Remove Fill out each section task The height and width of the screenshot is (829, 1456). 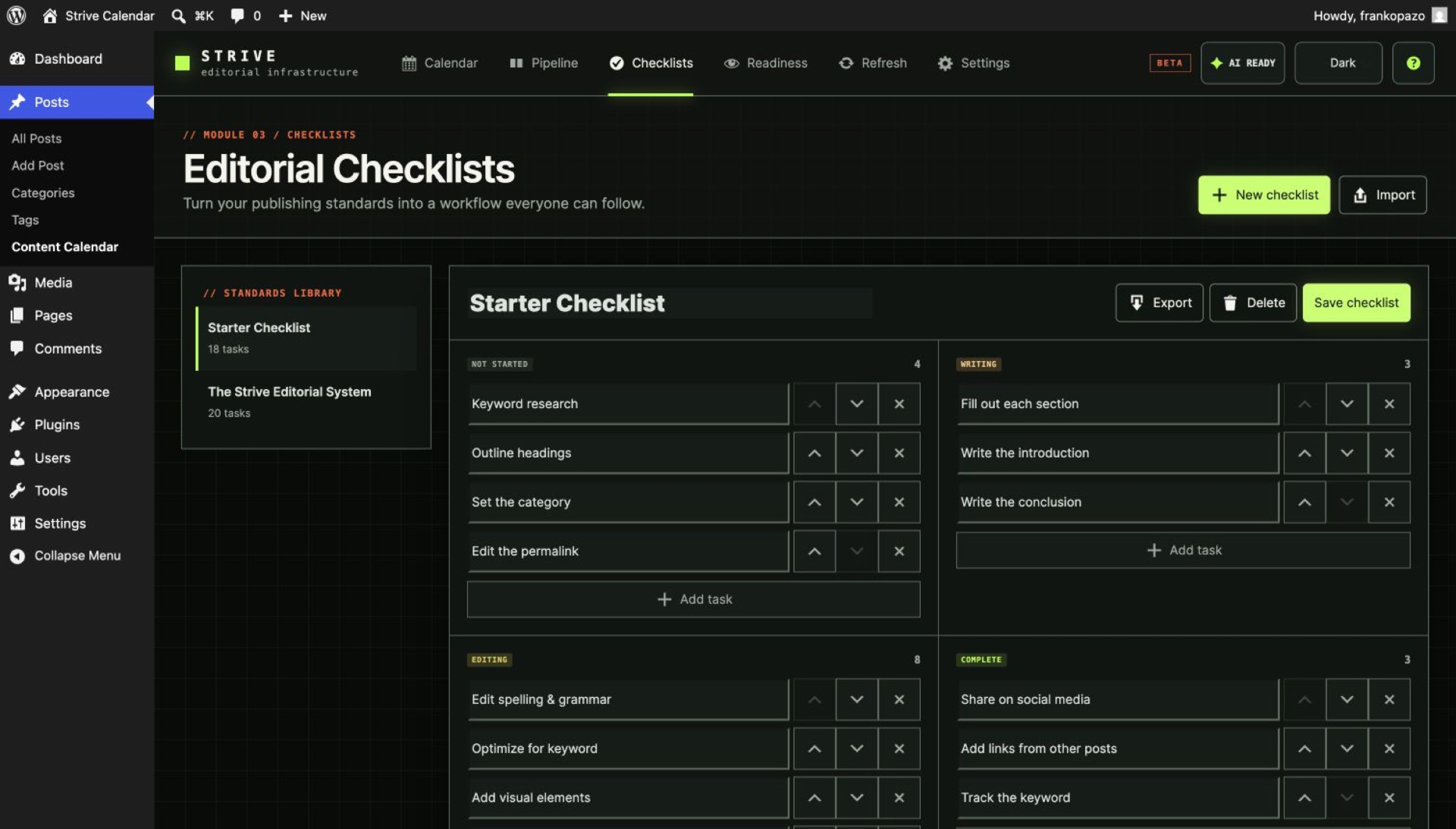[x=1389, y=404]
